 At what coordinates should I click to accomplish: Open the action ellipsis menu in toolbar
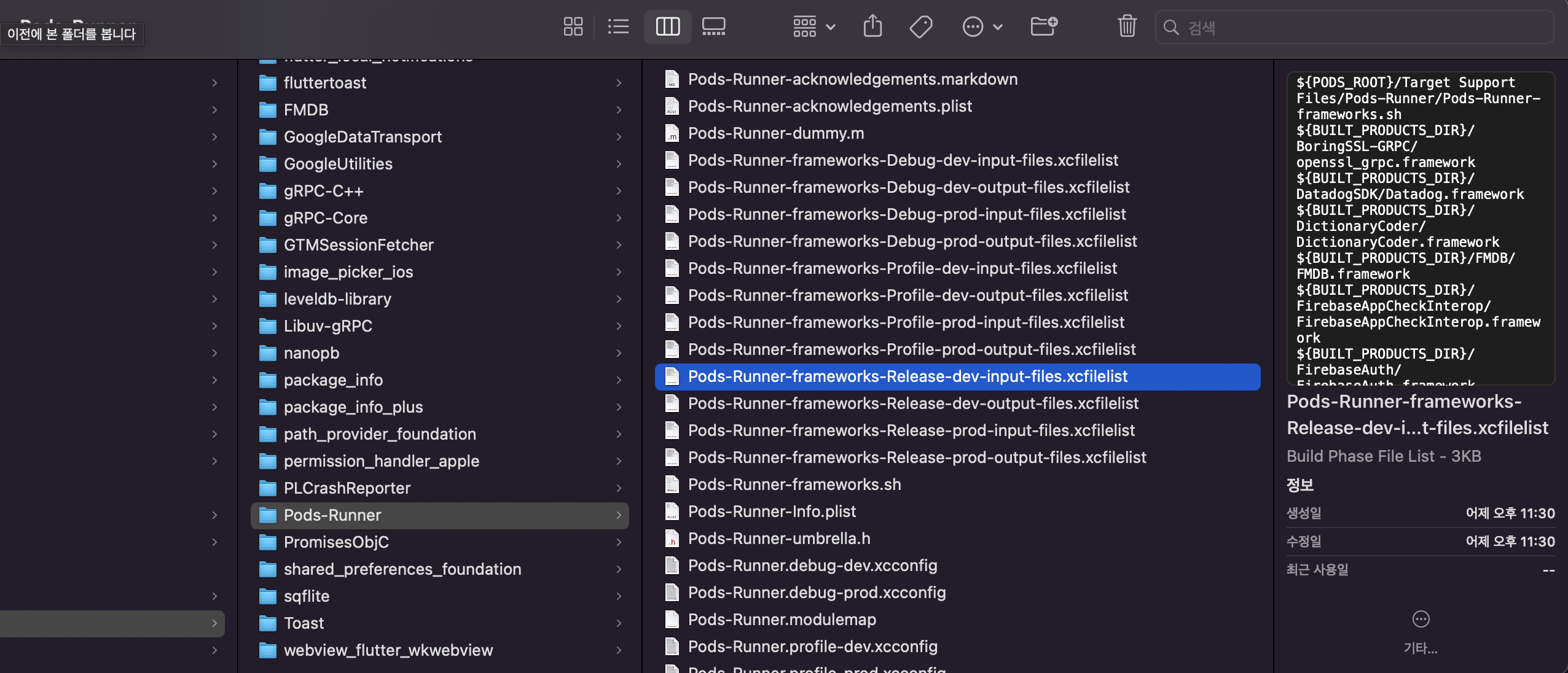pos(982,27)
